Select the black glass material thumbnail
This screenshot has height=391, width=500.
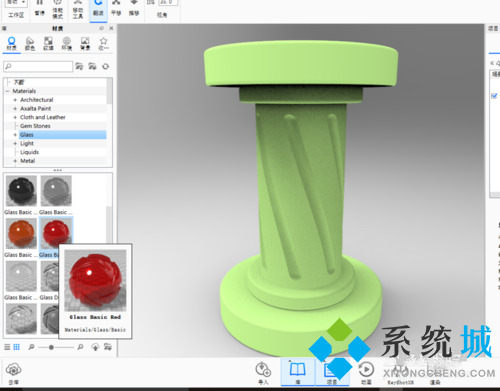click(21, 191)
